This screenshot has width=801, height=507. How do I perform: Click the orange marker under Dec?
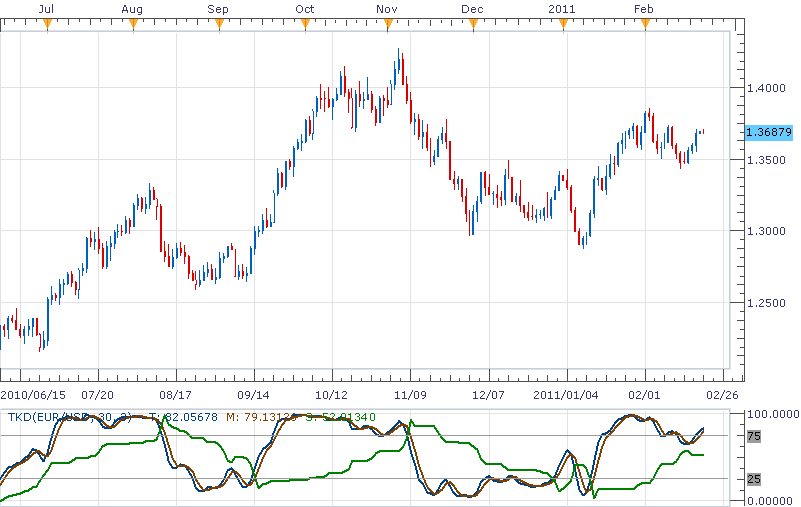[x=473, y=24]
